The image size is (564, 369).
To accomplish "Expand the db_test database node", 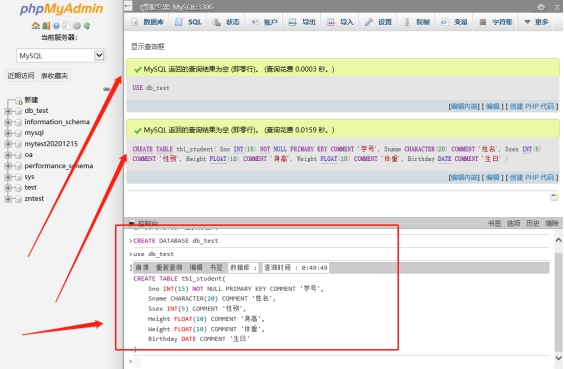I will point(8,111).
